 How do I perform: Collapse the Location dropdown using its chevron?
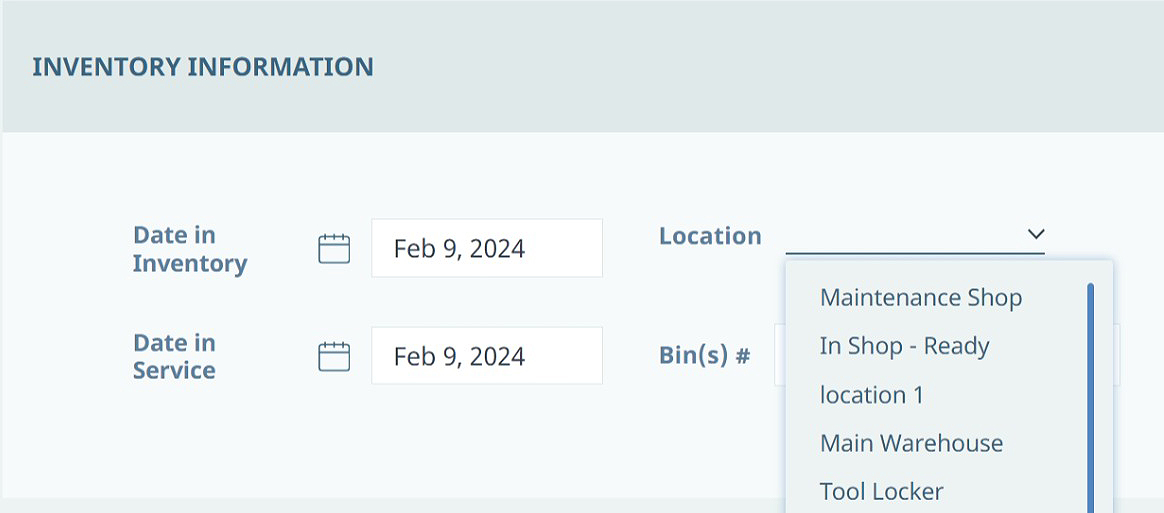tap(1036, 234)
